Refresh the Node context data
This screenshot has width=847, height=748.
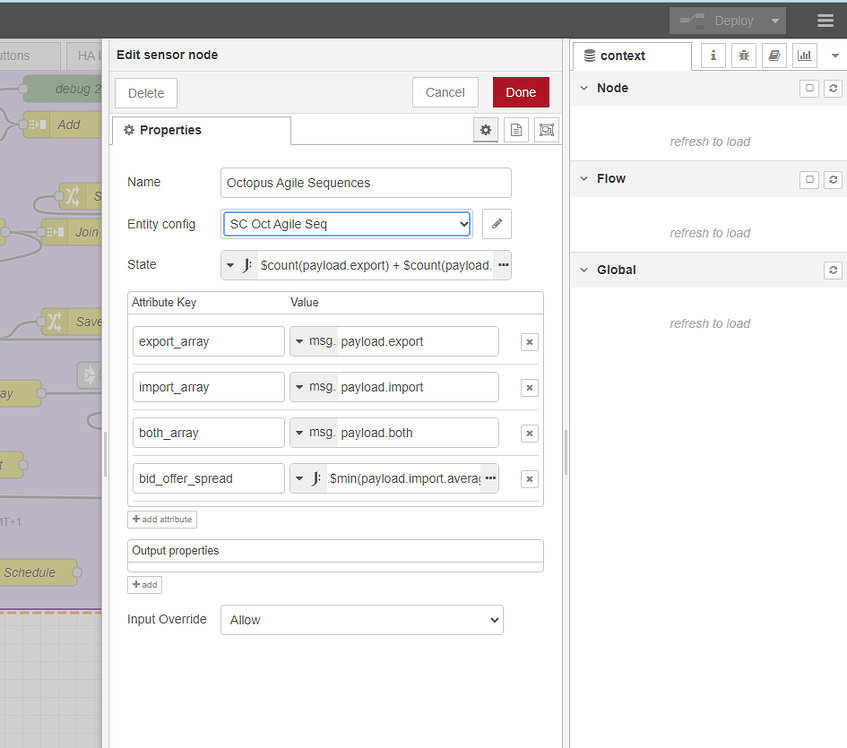832,88
